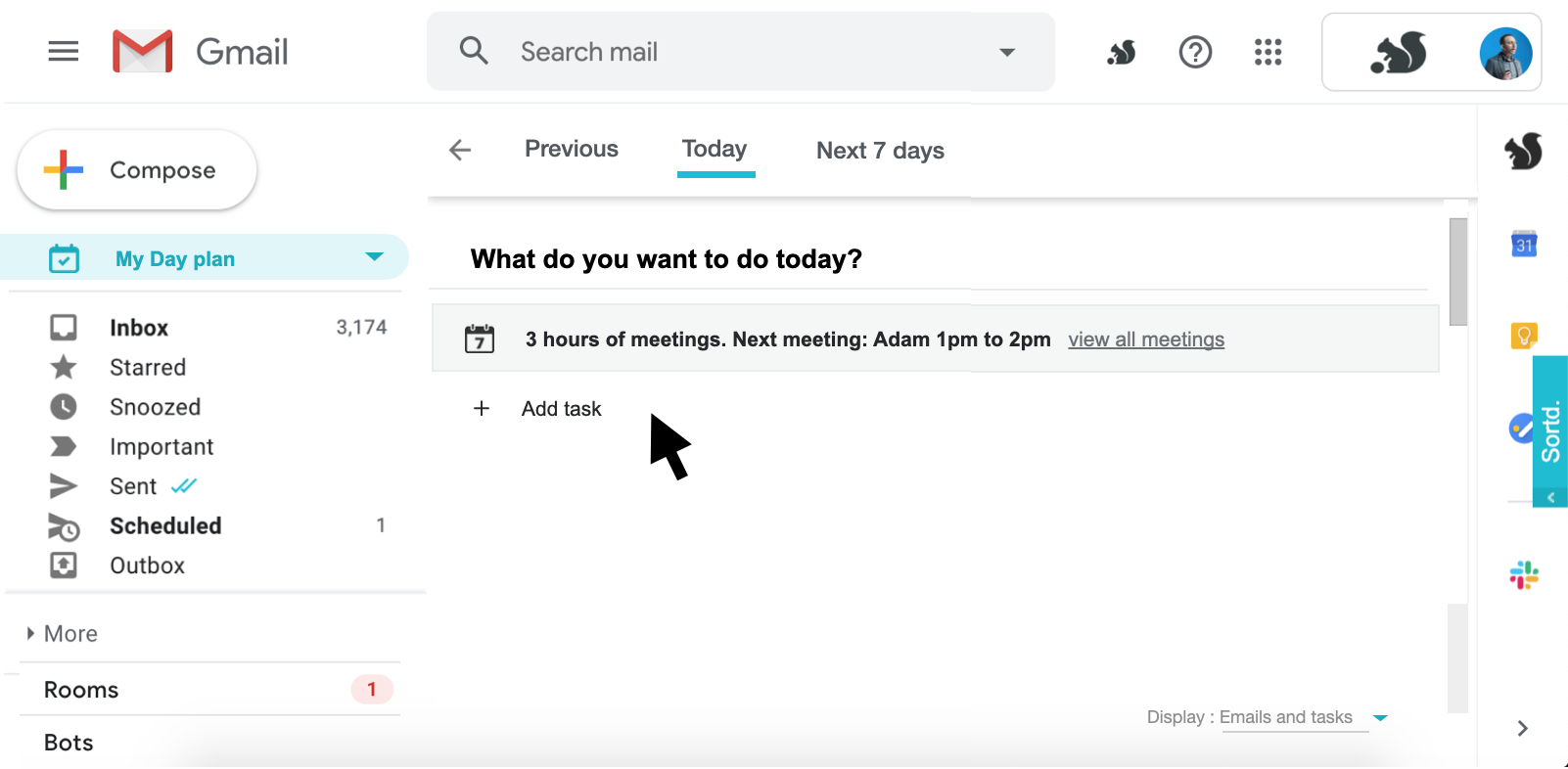This screenshot has height=769, width=1568.
Task: Click the Compose button
Action: pyautogui.click(x=137, y=170)
